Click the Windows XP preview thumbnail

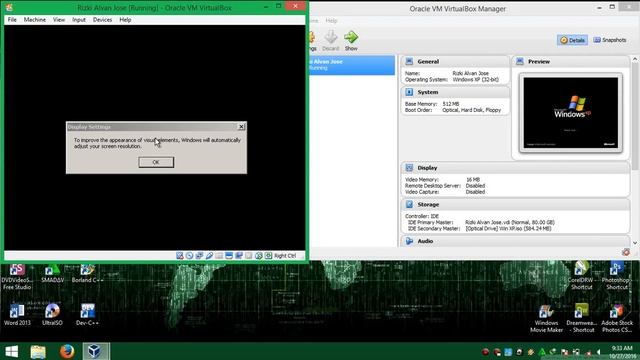(x=571, y=113)
